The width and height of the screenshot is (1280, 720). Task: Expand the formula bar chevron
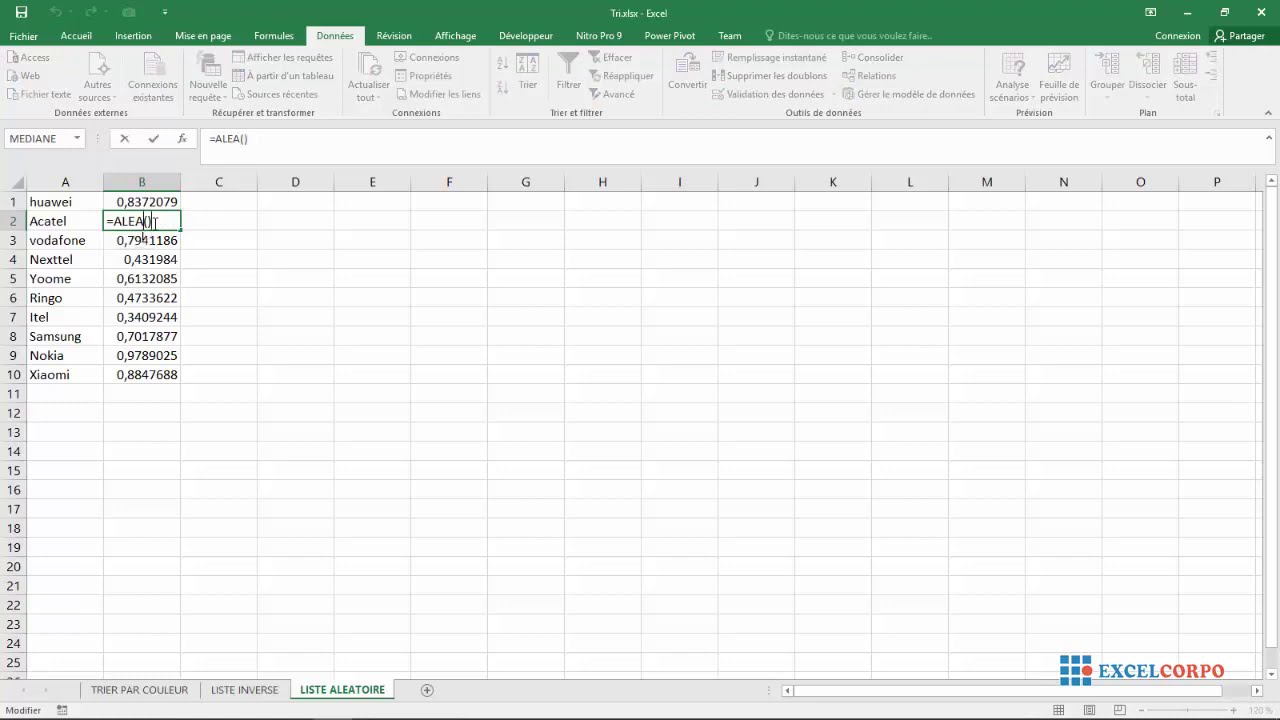[x=1269, y=138]
